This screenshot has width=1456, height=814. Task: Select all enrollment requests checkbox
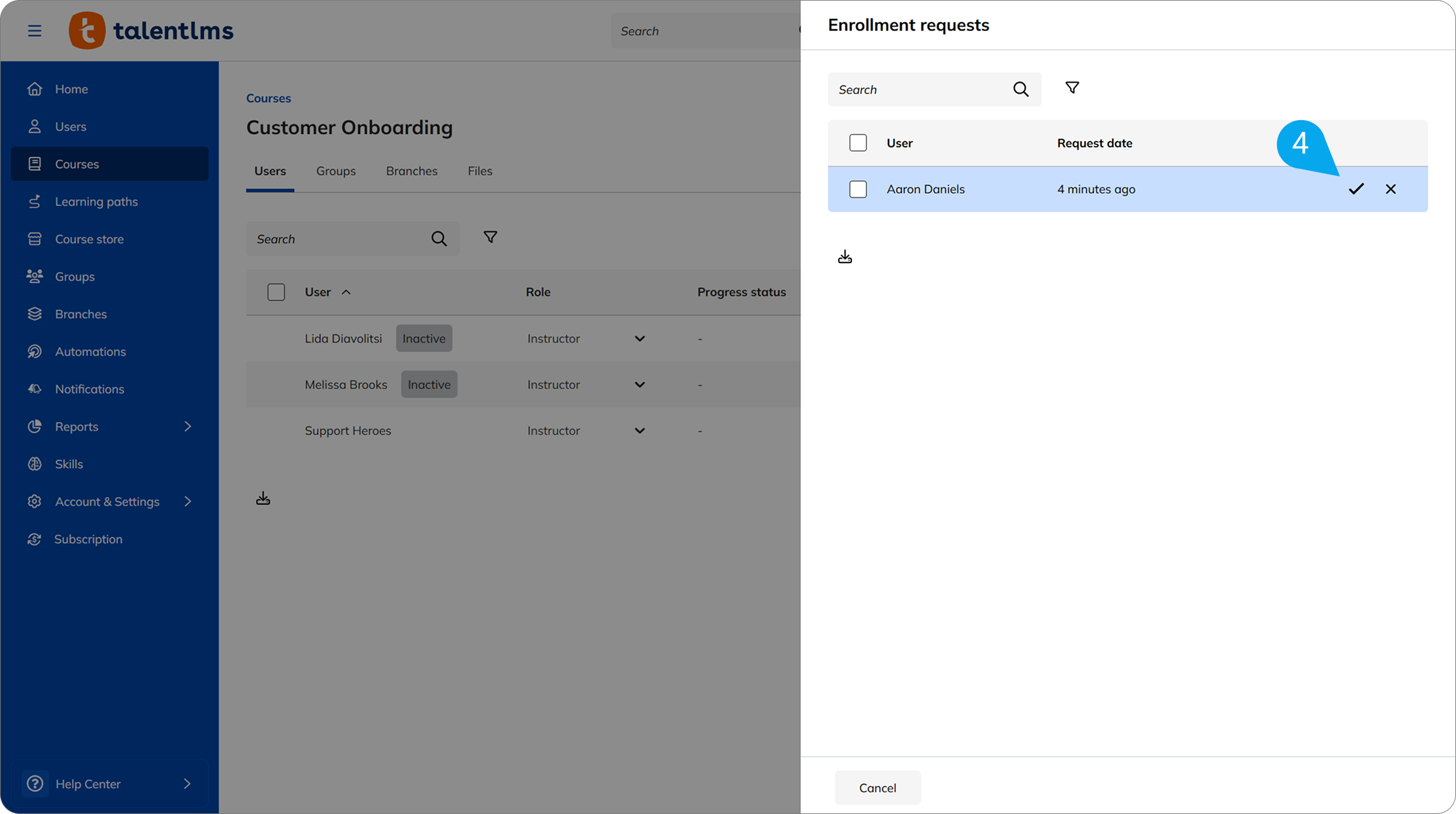858,143
